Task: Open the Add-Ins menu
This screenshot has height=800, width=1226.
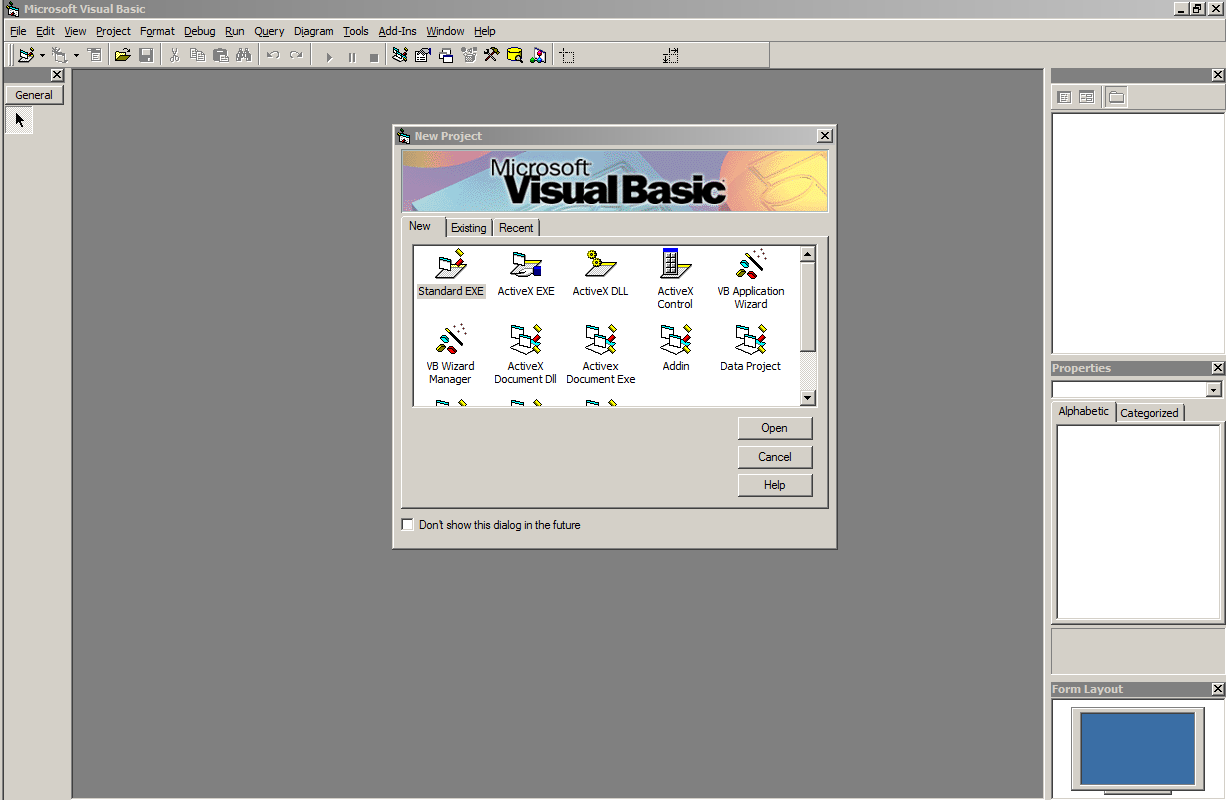Action: click(x=397, y=31)
